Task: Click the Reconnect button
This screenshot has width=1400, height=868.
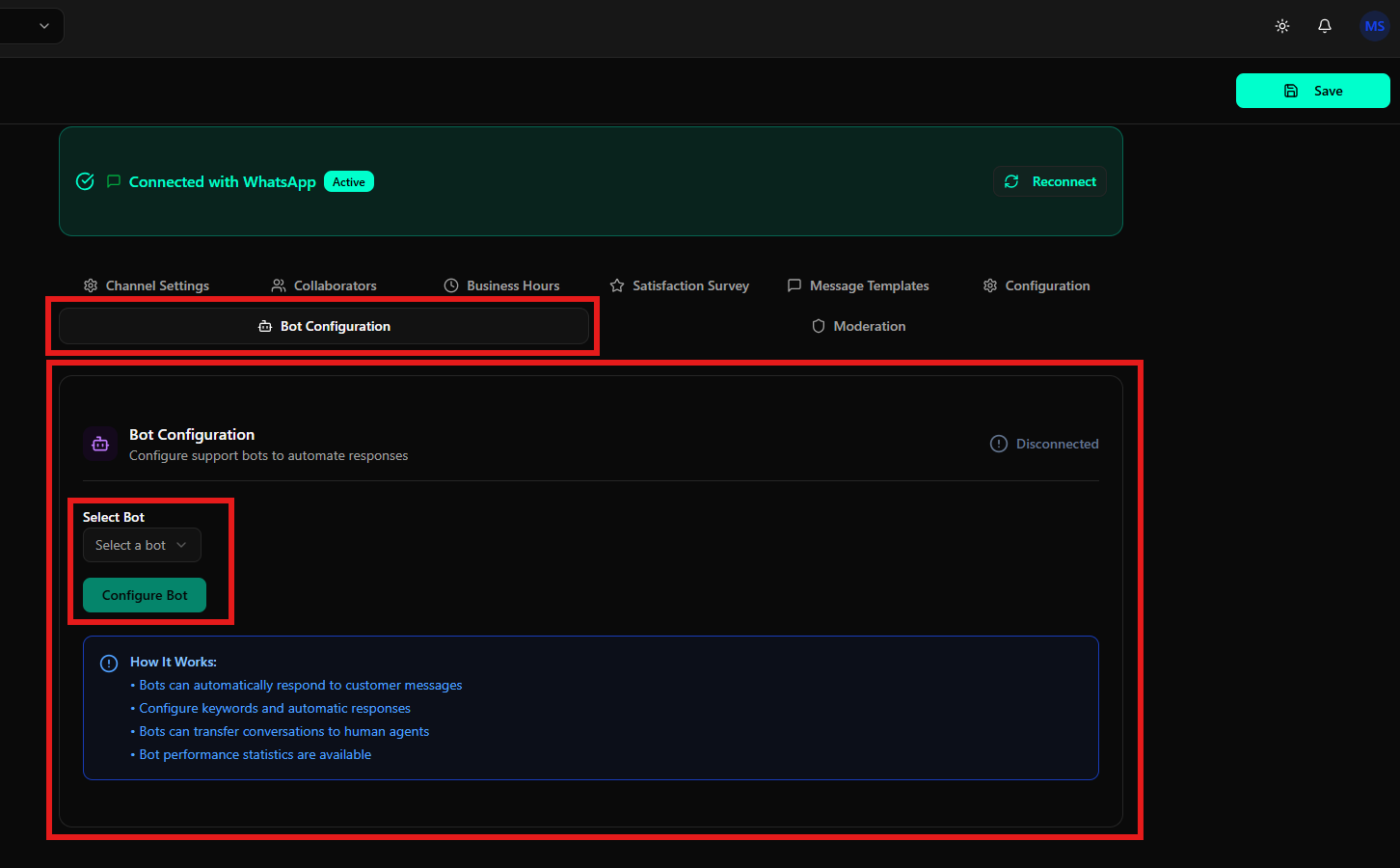Action: [x=1050, y=181]
